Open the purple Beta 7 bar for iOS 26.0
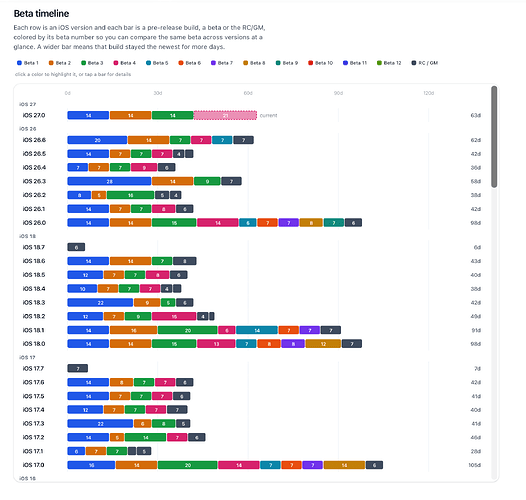The image size is (526, 500). 288,222
